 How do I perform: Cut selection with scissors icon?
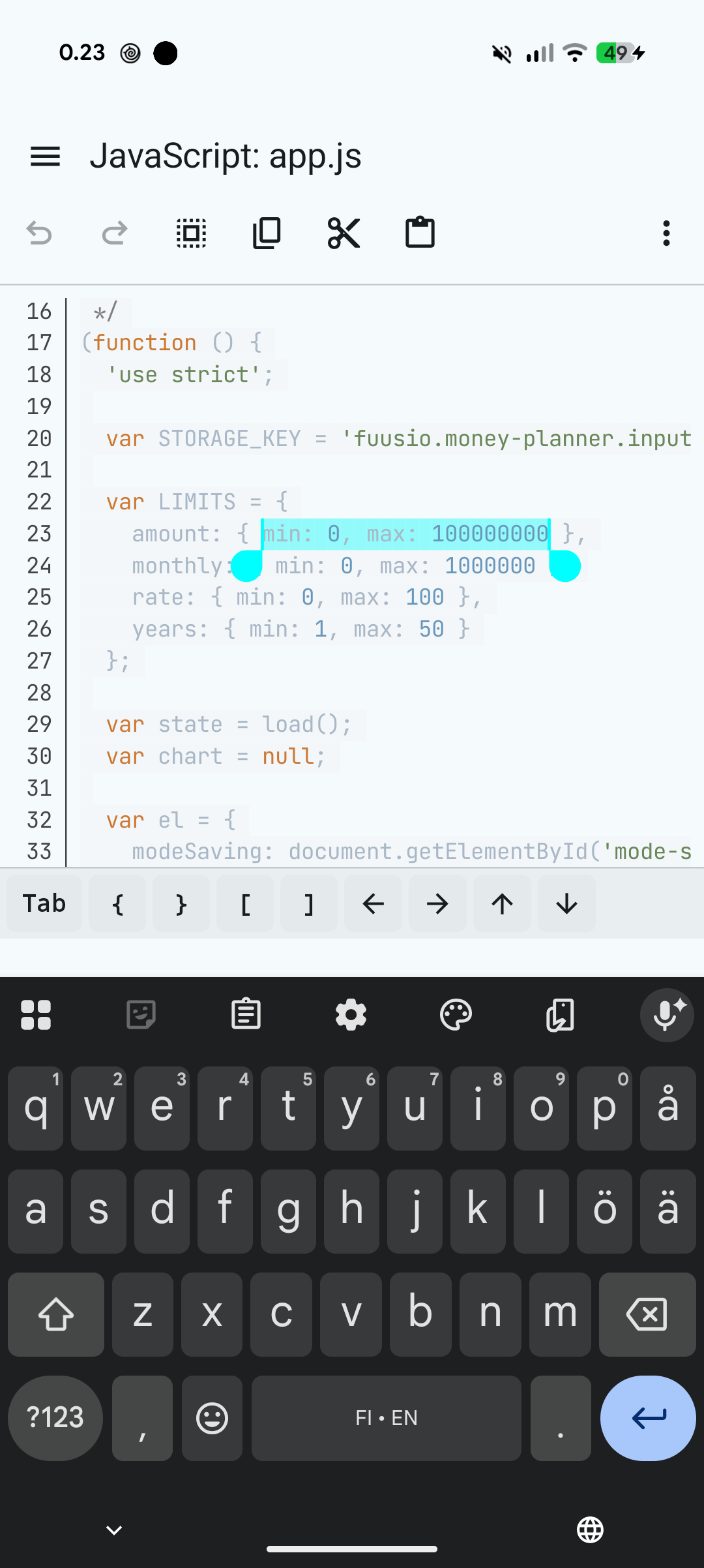[x=344, y=233]
